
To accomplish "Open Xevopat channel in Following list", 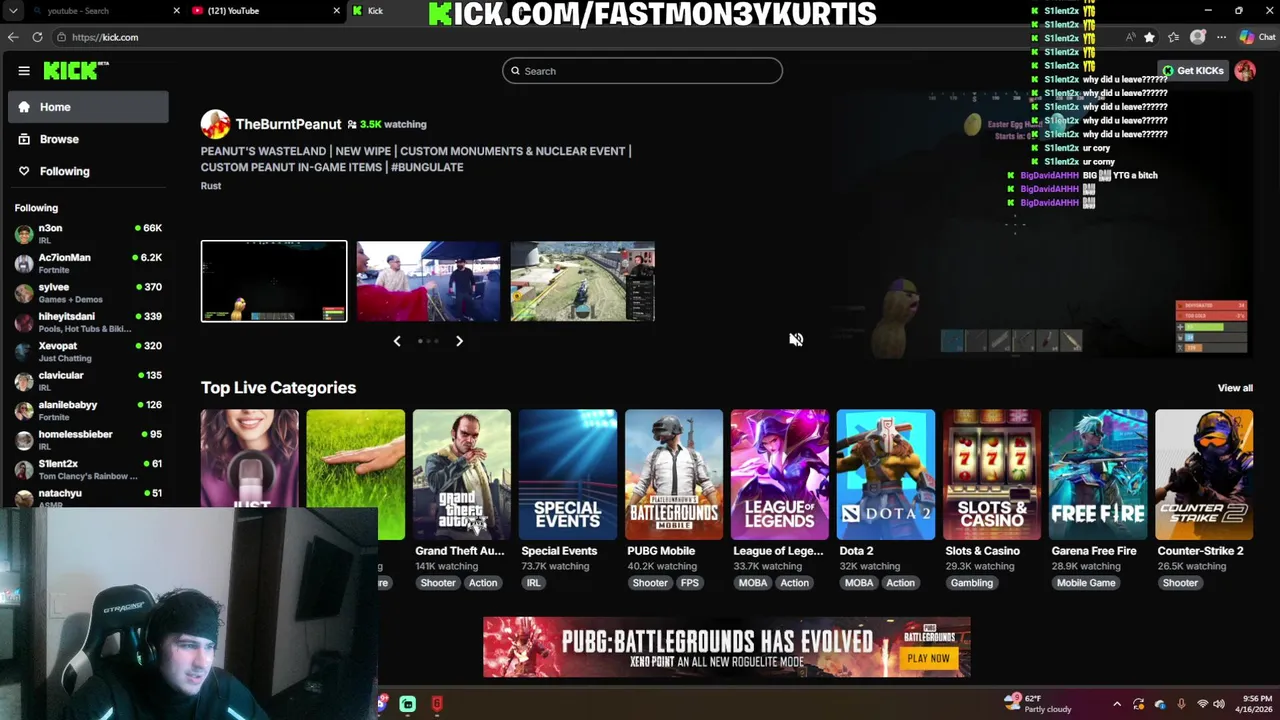I will [88, 351].
